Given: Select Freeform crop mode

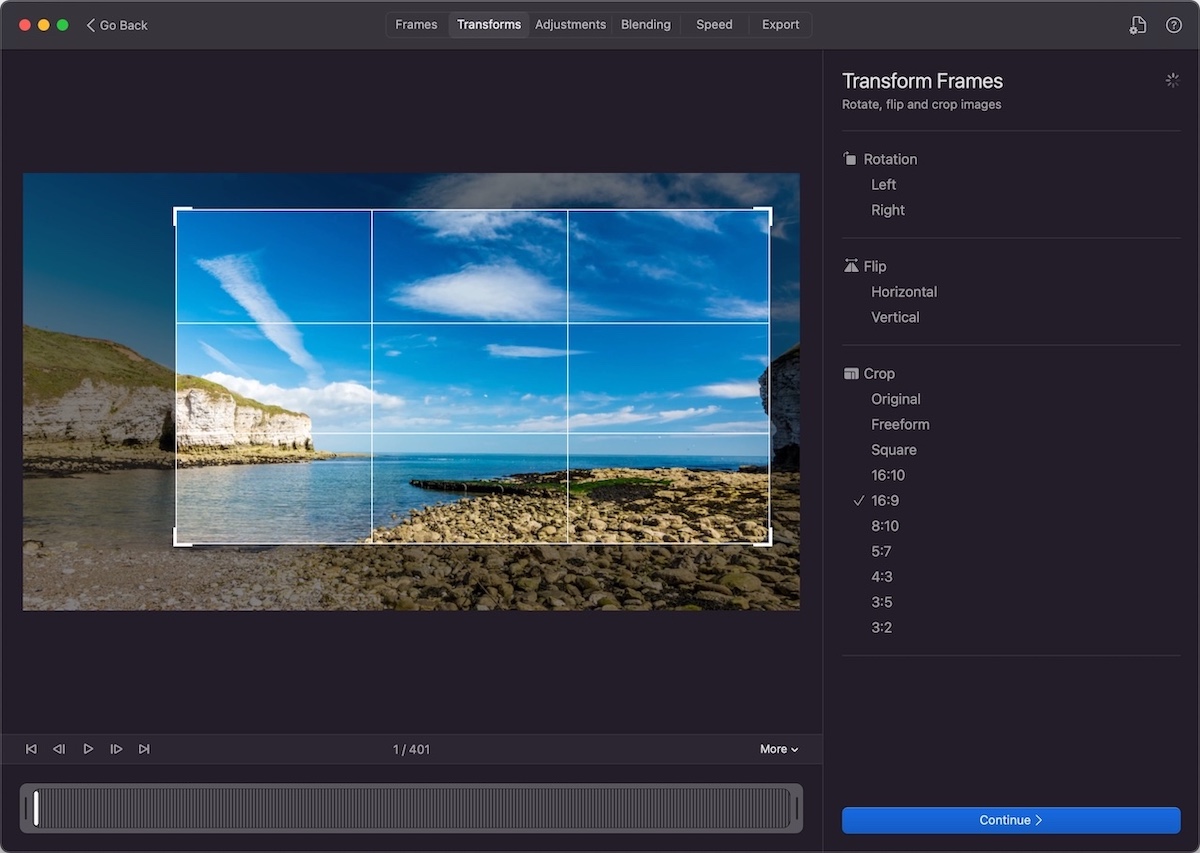Looking at the screenshot, I should [900, 425].
